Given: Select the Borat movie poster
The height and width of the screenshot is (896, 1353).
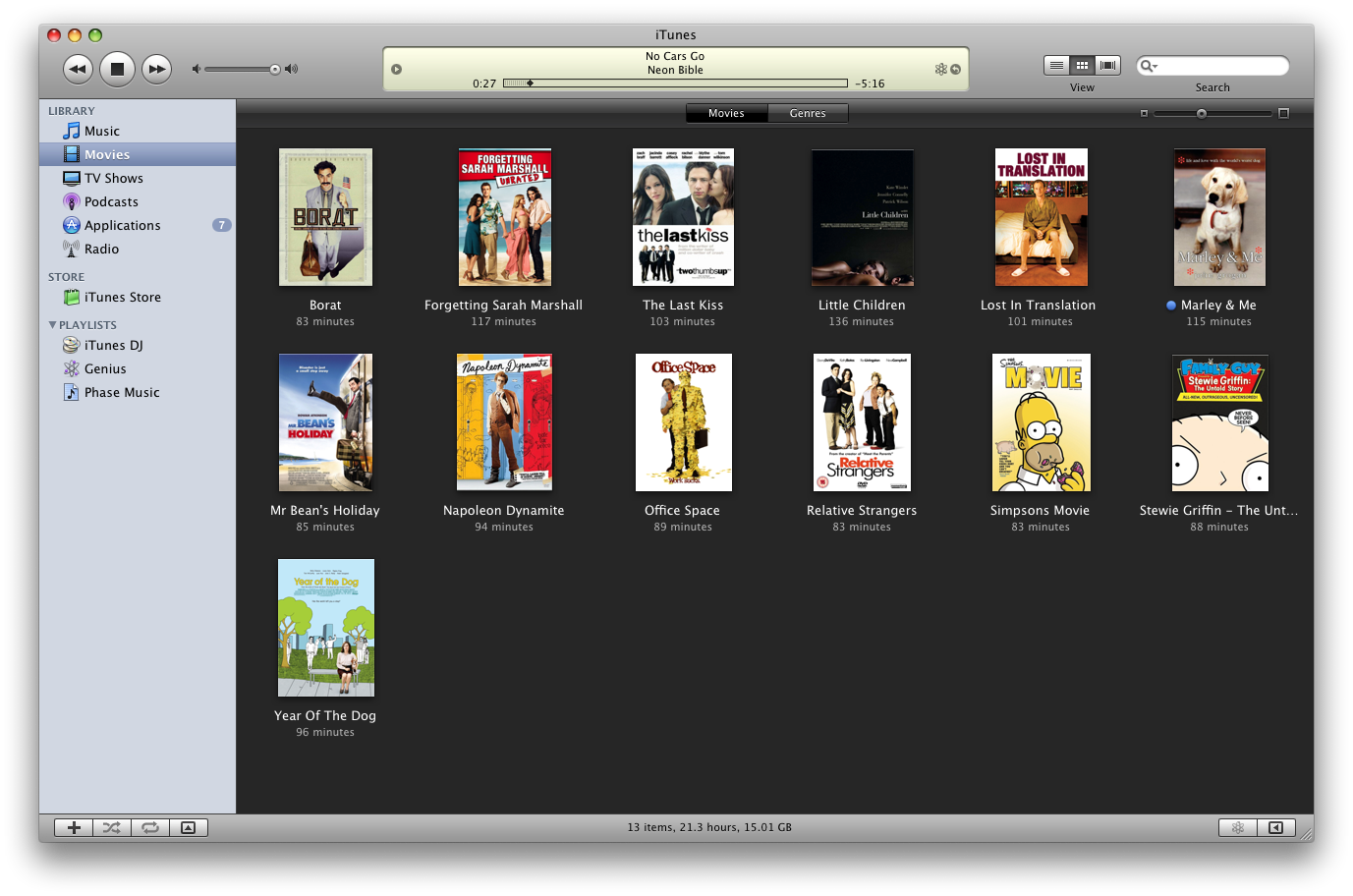Looking at the screenshot, I should [x=325, y=217].
